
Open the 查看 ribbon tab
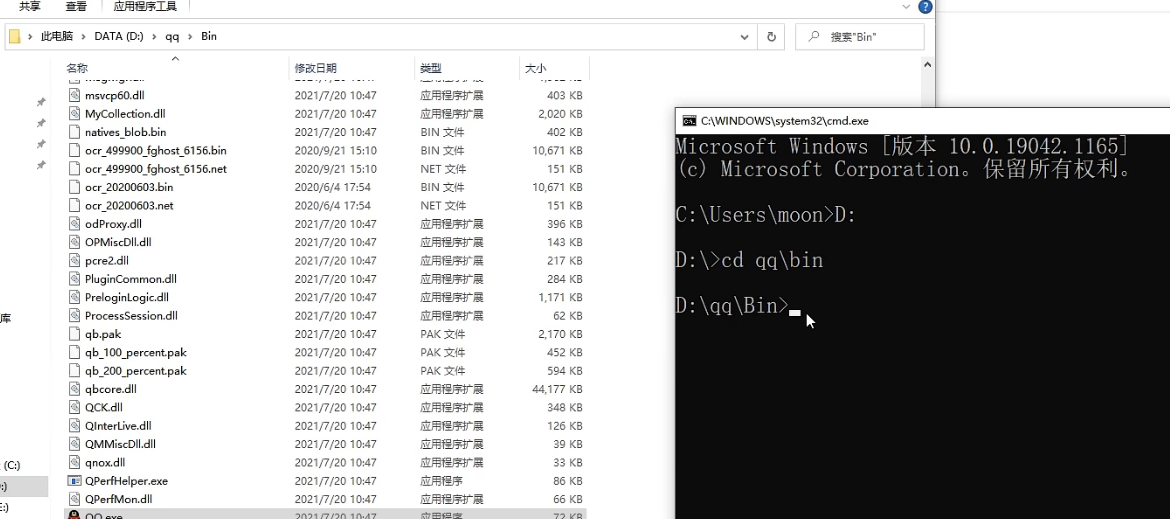(76, 7)
